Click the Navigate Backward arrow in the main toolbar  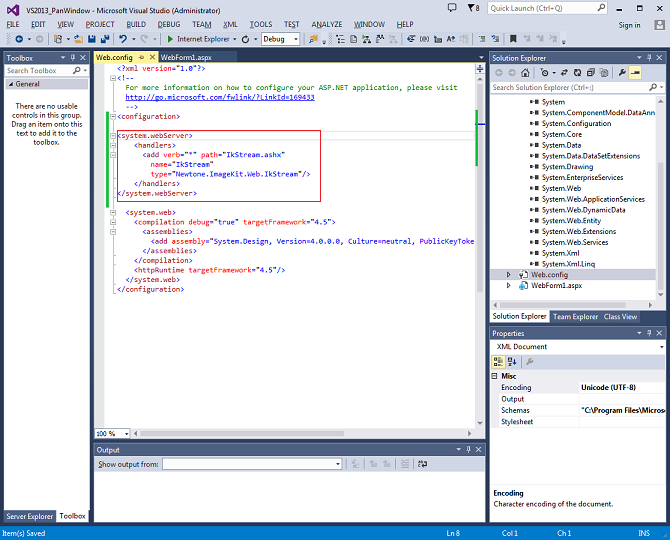[x=19, y=39]
